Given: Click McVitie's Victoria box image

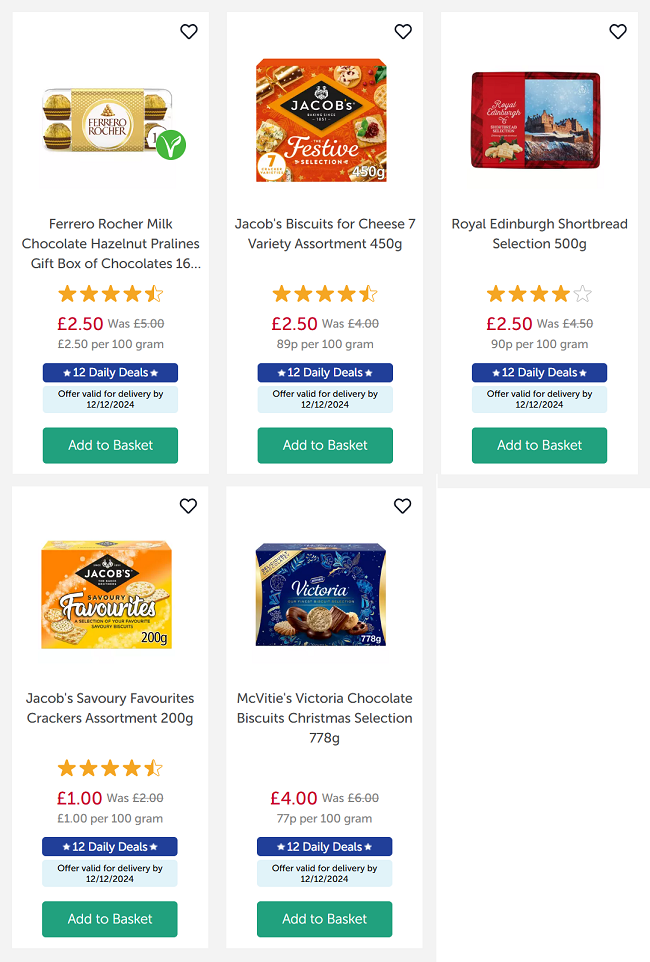Looking at the screenshot, I should 321,595.
